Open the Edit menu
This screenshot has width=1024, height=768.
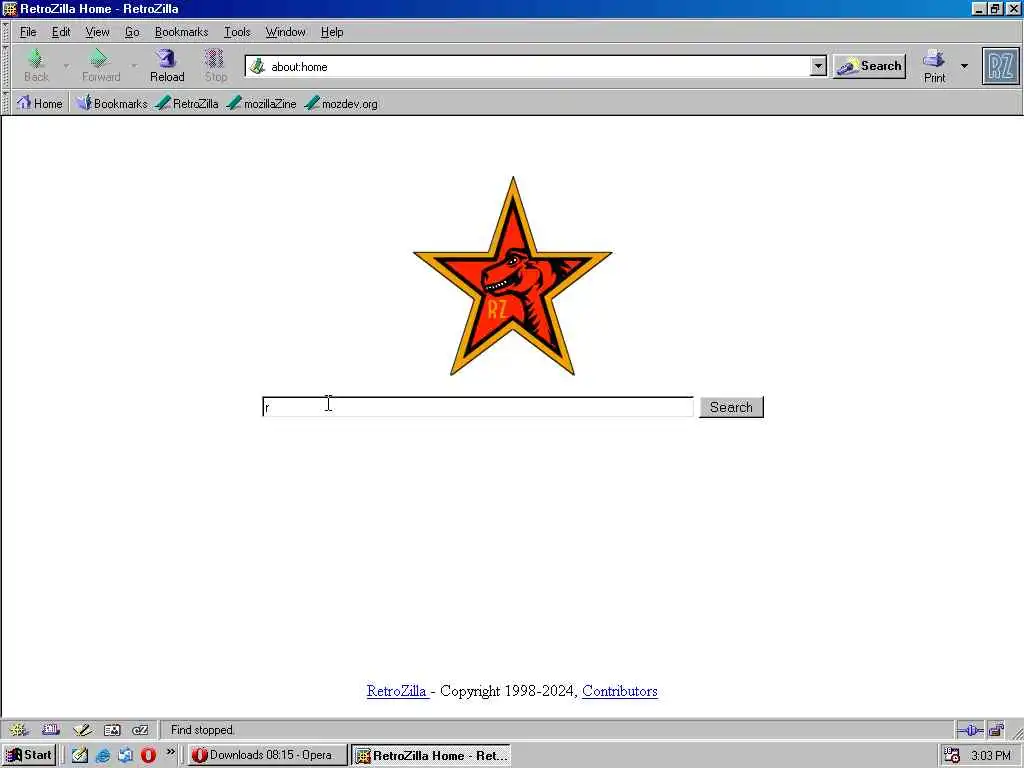61,32
